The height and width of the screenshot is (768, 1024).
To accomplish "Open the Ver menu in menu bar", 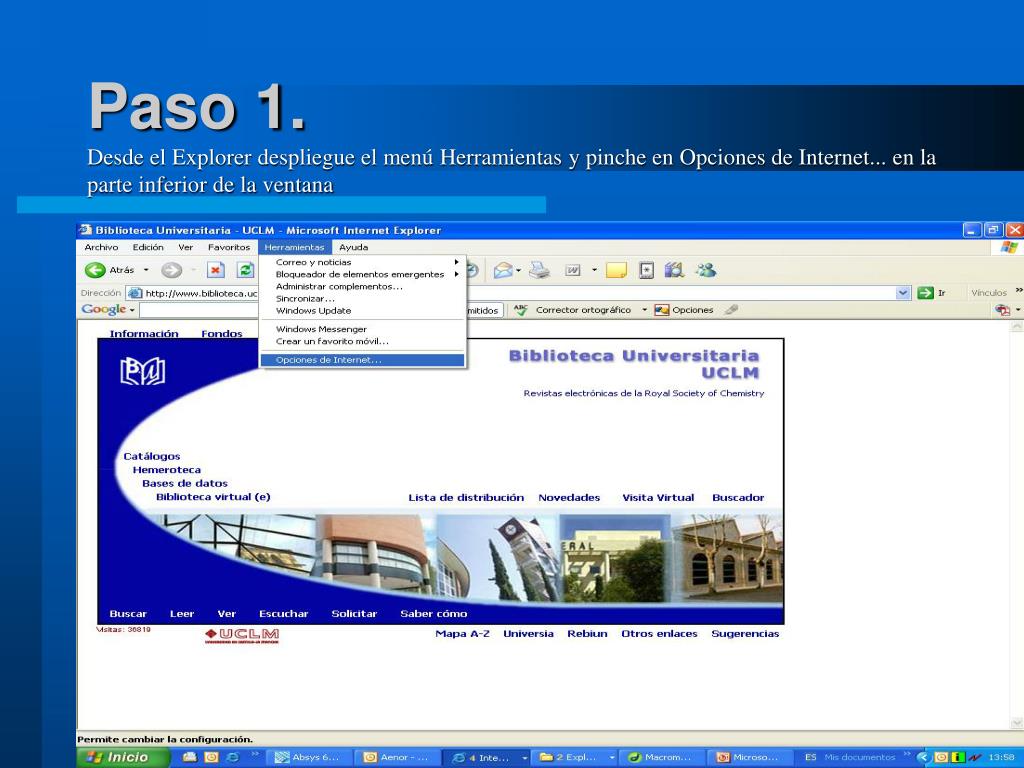I will tap(185, 248).
